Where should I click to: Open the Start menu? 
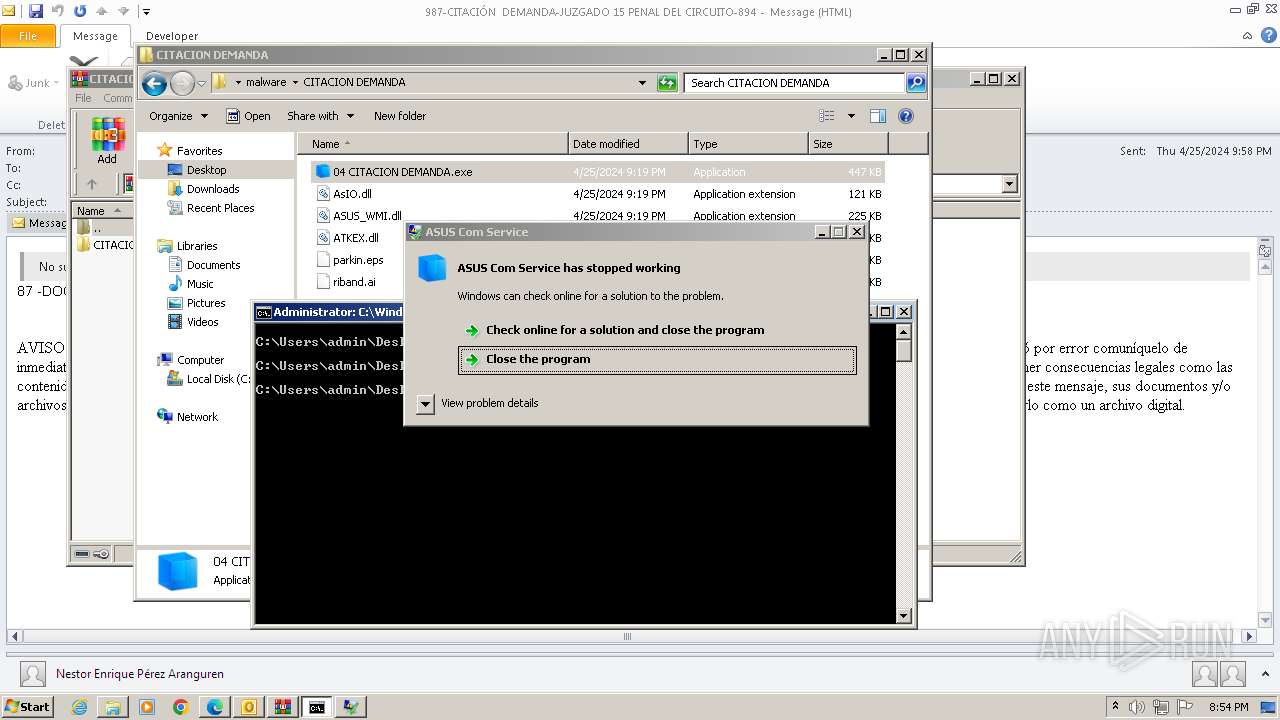pos(27,707)
